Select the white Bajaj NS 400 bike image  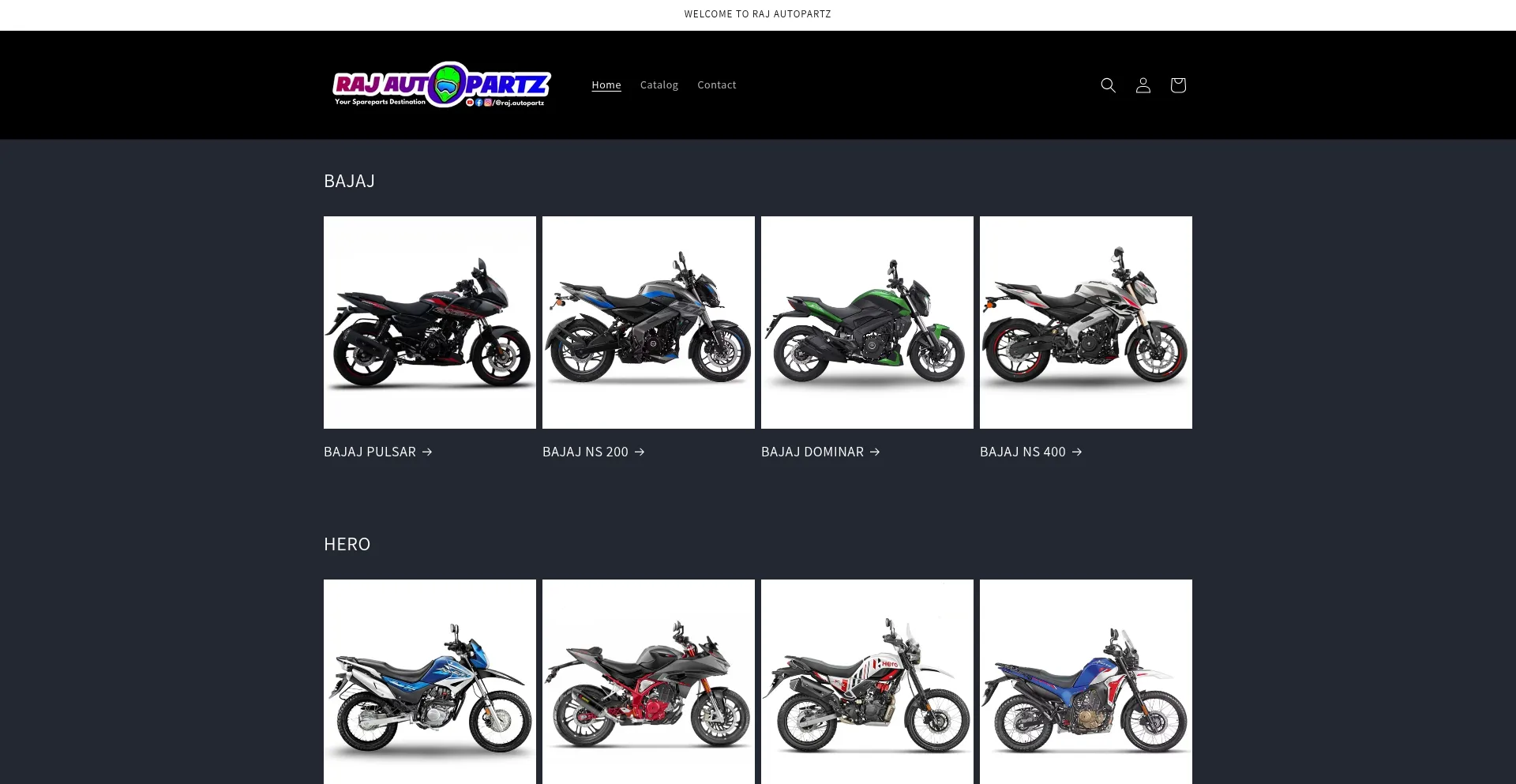coord(1086,322)
